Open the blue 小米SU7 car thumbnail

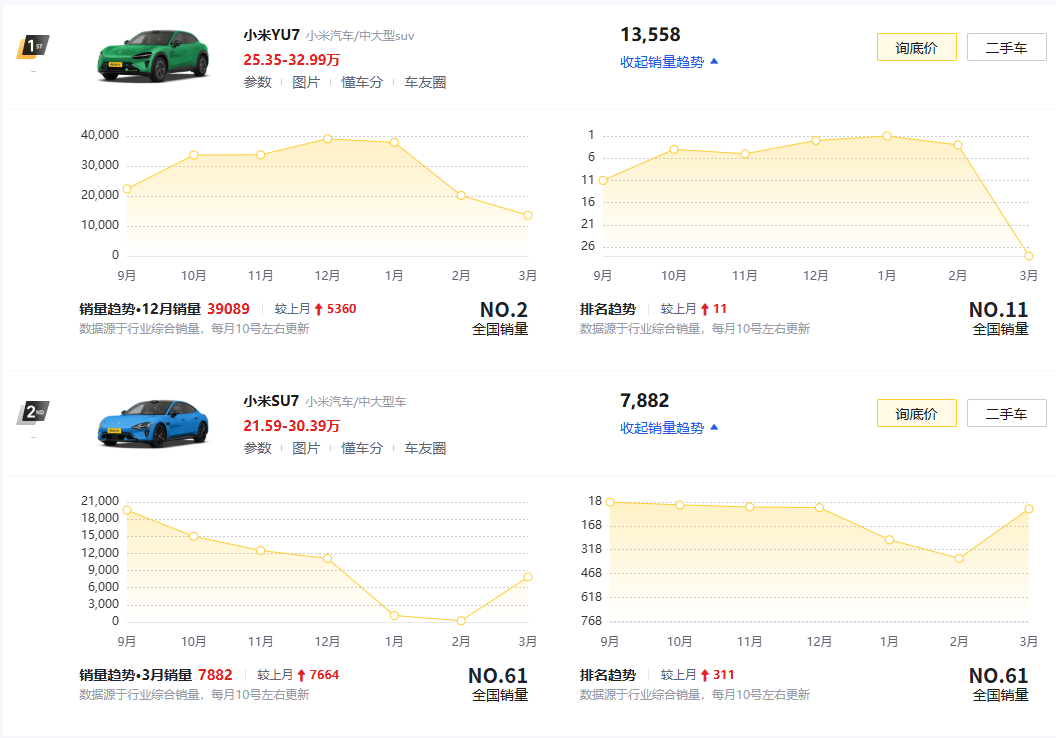click(x=153, y=423)
